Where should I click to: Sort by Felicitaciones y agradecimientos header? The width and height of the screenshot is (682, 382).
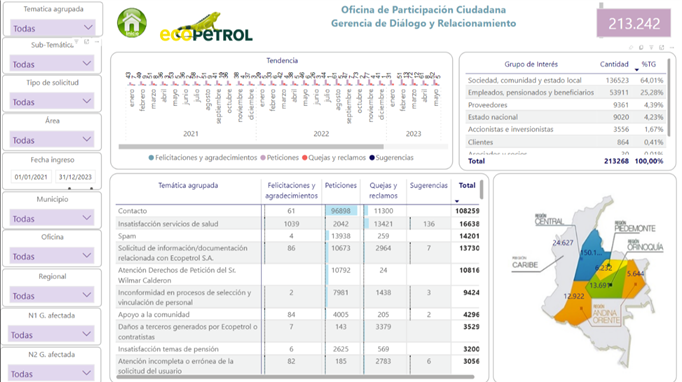(291, 191)
